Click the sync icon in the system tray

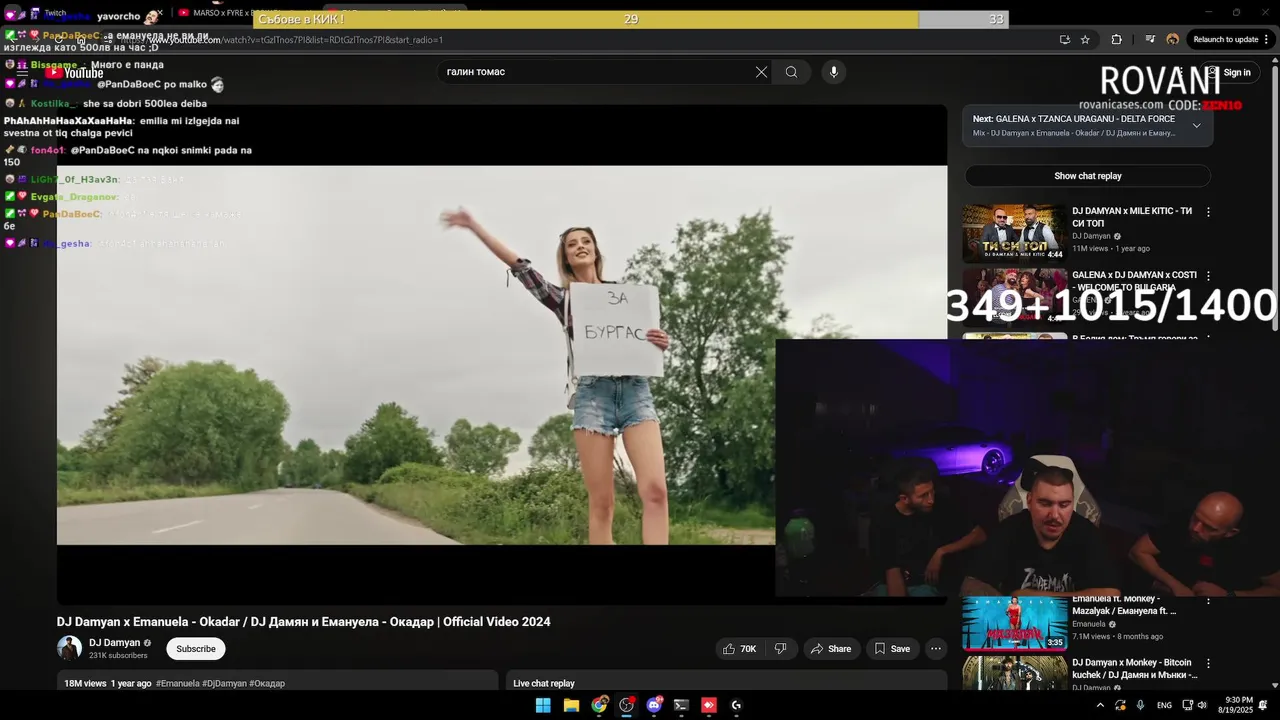(x=1121, y=705)
